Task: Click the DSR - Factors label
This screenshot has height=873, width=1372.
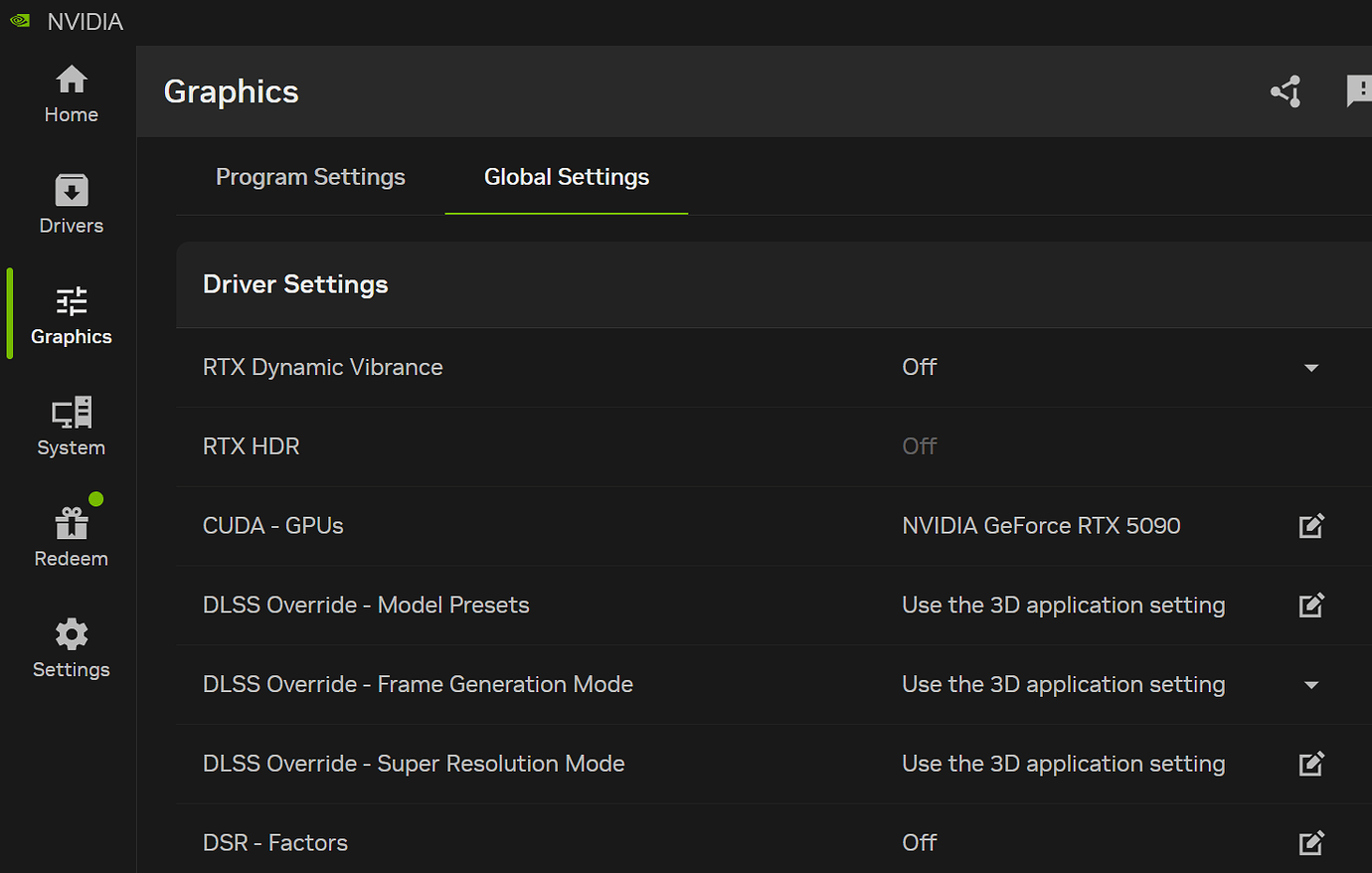Action: click(275, 843)
